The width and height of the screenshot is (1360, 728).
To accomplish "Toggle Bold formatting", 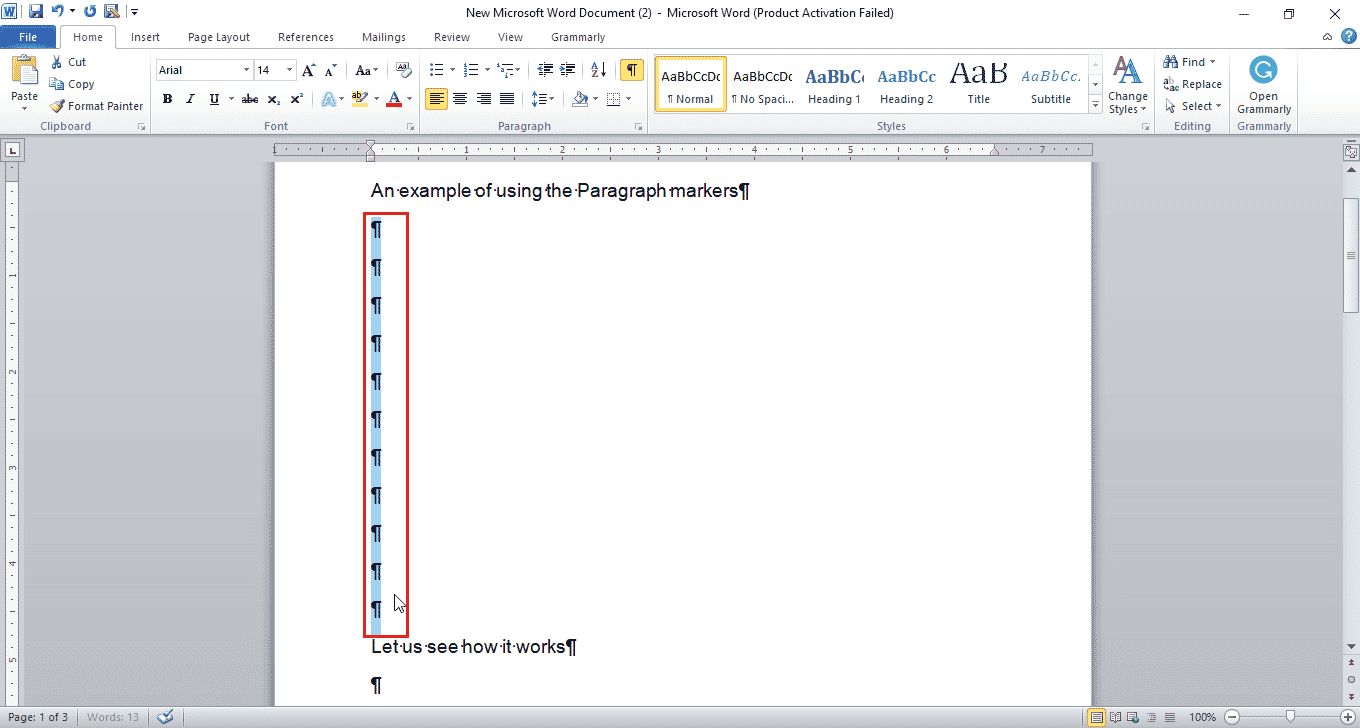I will point(167,99).
